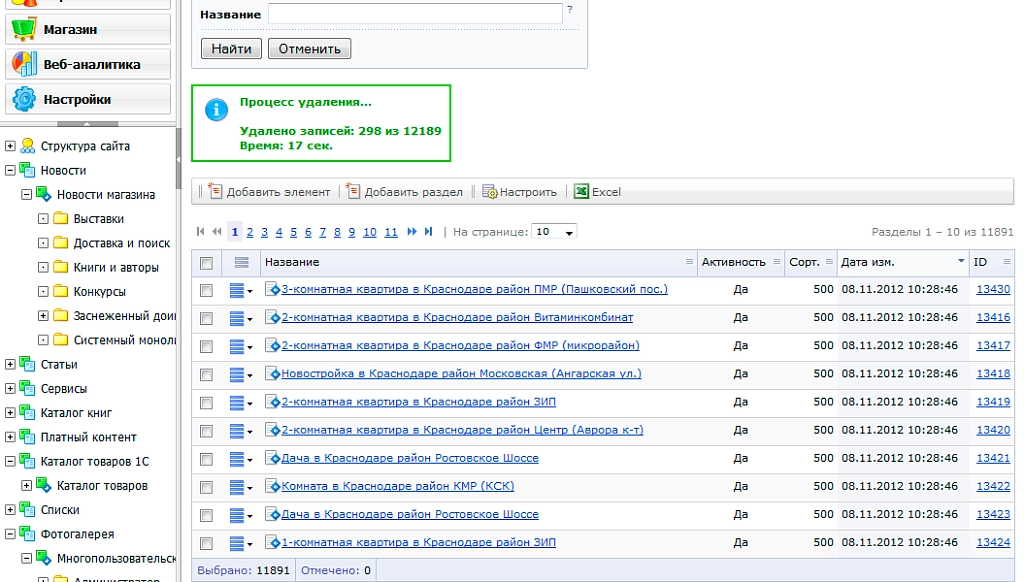The height and width of the screenshot is (582, 1024).
Task: Click the Структура сайта tree icon
Action: [x=27, y=145]
